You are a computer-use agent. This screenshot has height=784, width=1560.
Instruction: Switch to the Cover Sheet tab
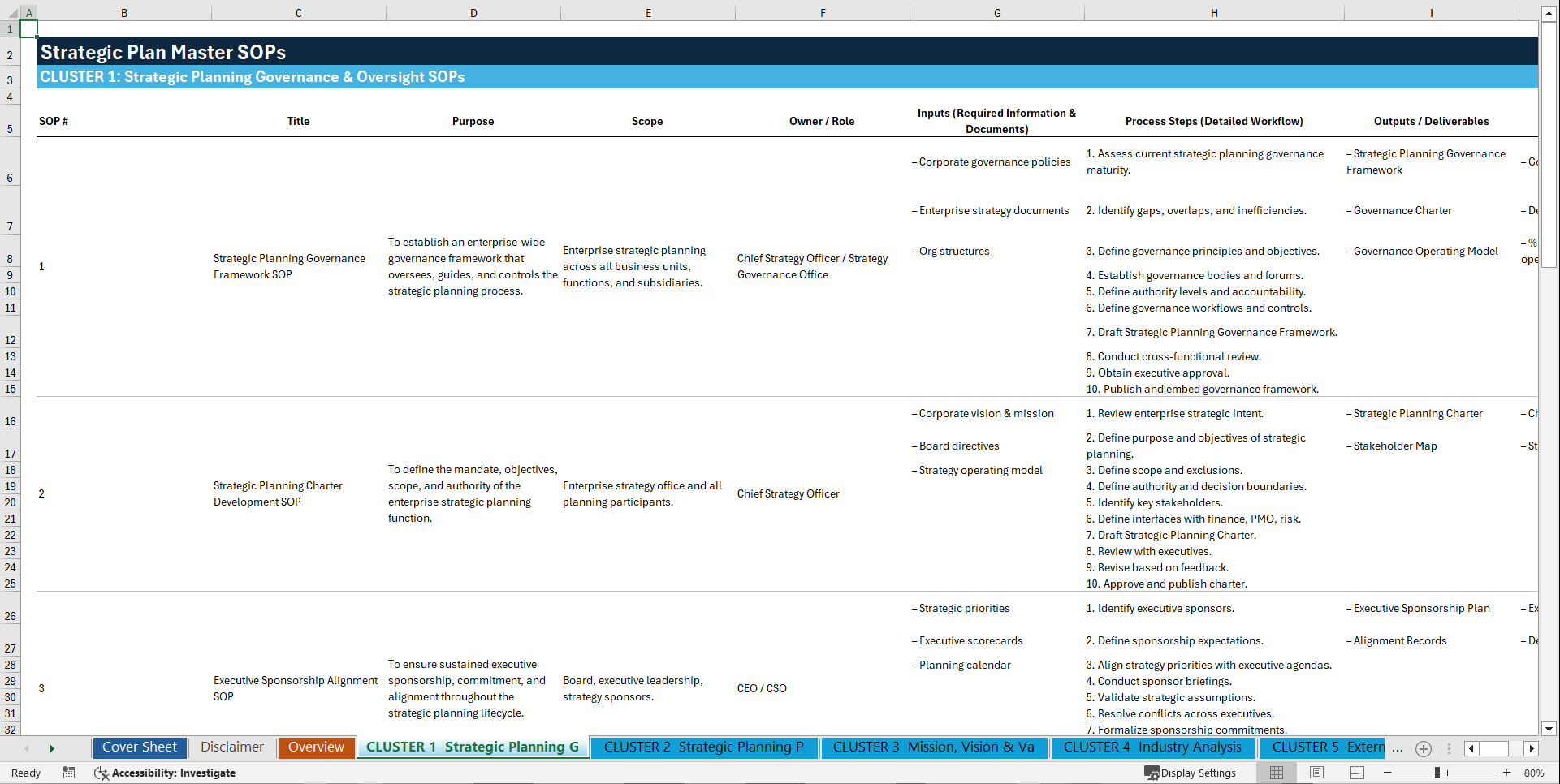click(139, 747)
